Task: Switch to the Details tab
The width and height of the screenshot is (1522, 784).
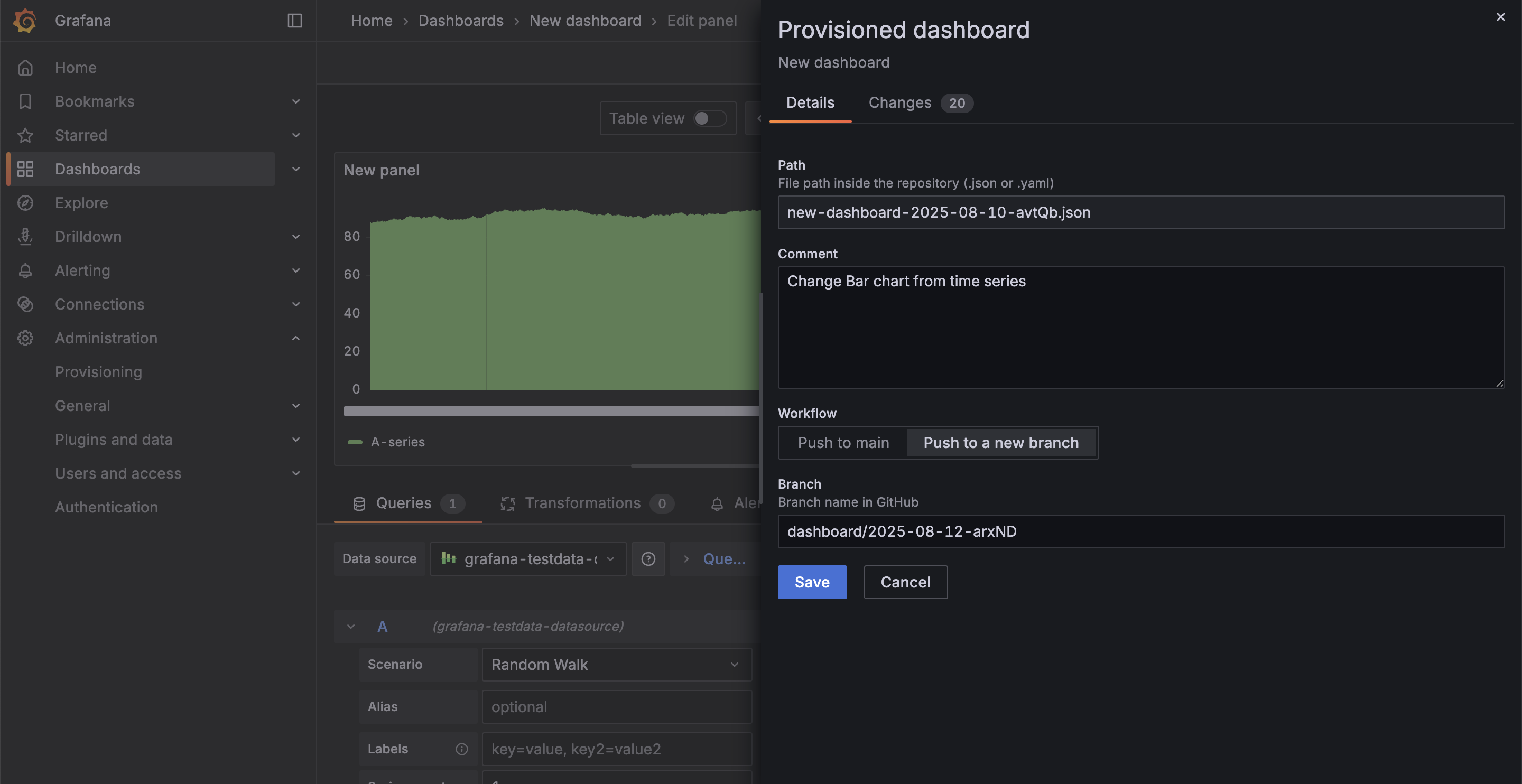Action: pyautogui.click(x=810, y=103)
